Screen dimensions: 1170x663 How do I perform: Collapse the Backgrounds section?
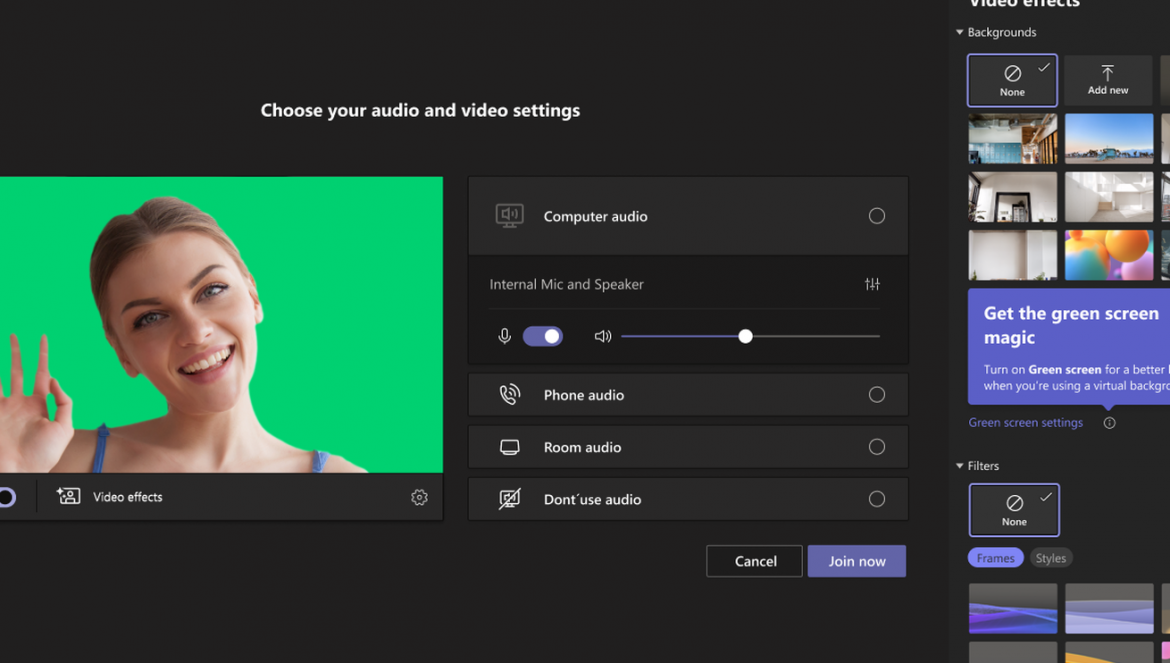pos(960,32)
